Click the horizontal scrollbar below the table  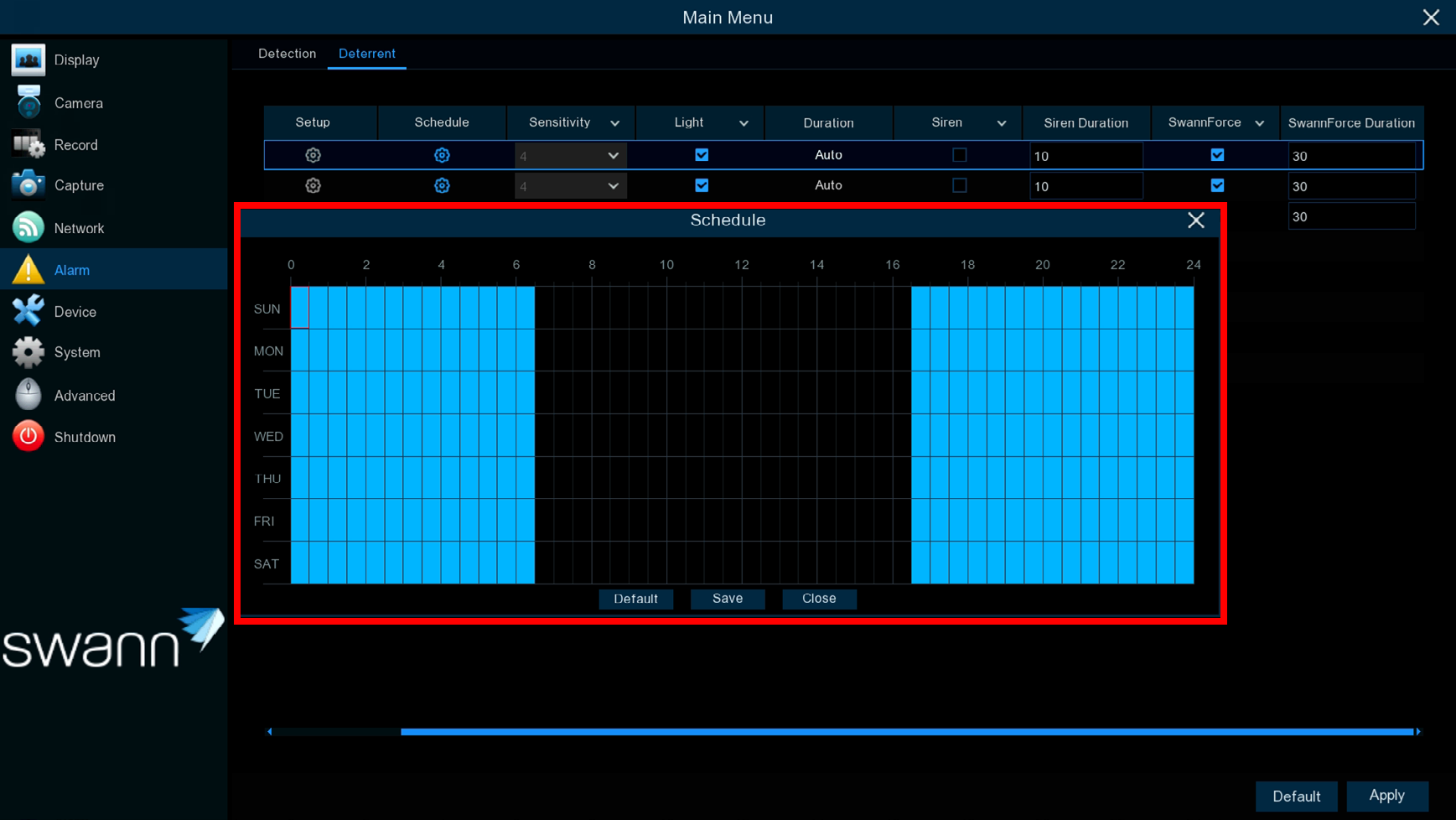[x=905, y=732]
